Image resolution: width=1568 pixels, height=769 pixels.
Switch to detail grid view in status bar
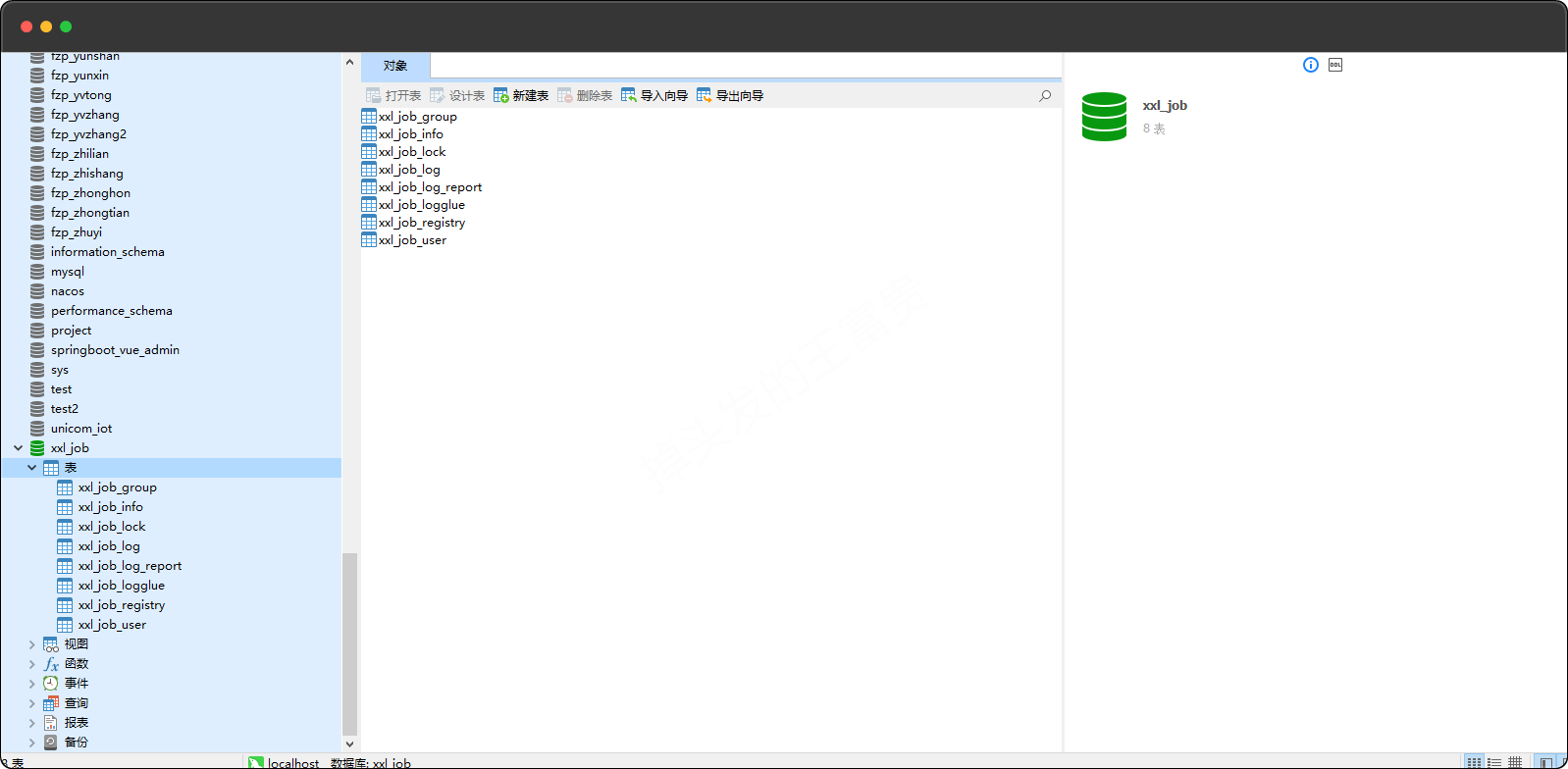tap(1515, 762)
